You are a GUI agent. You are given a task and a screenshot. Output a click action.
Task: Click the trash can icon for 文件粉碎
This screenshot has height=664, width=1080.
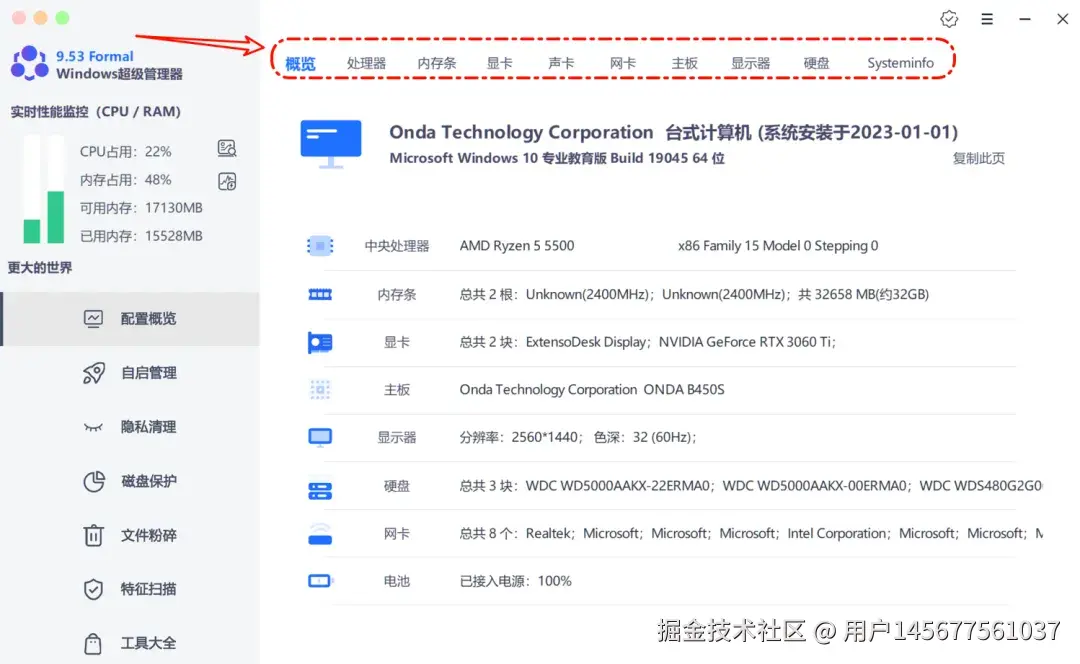(x=93, y=535)
